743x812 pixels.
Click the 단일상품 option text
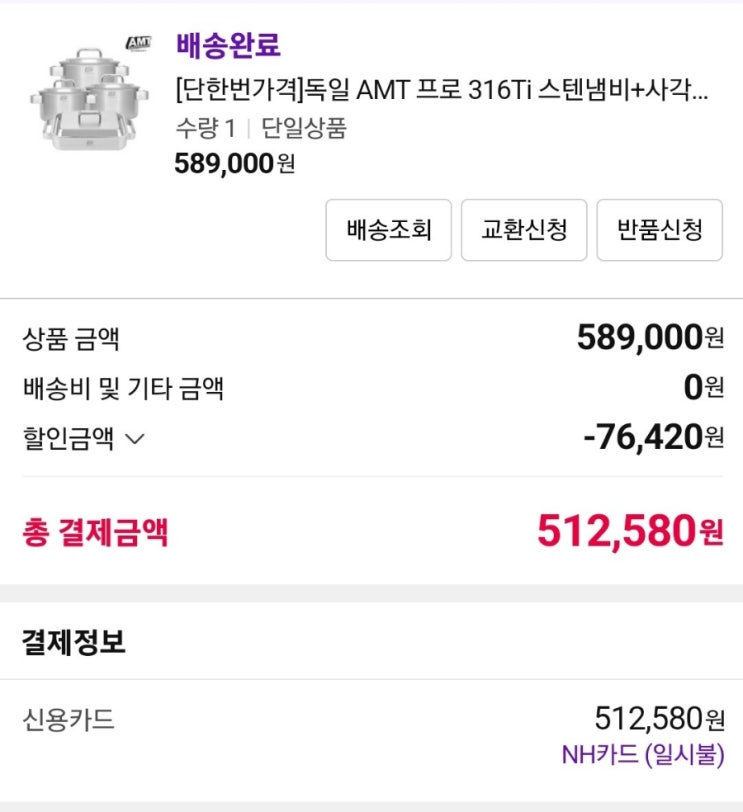point(304,128)
